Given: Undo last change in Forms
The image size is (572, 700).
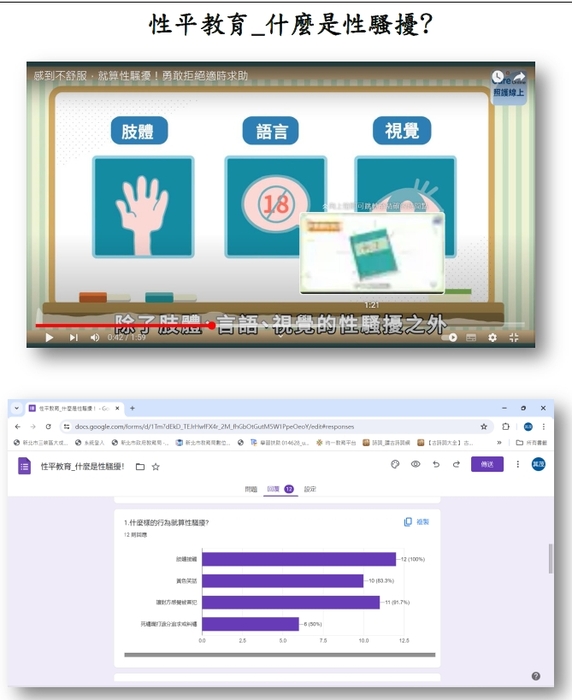Looking at the screenshot, I should click(x=436, y=464).
